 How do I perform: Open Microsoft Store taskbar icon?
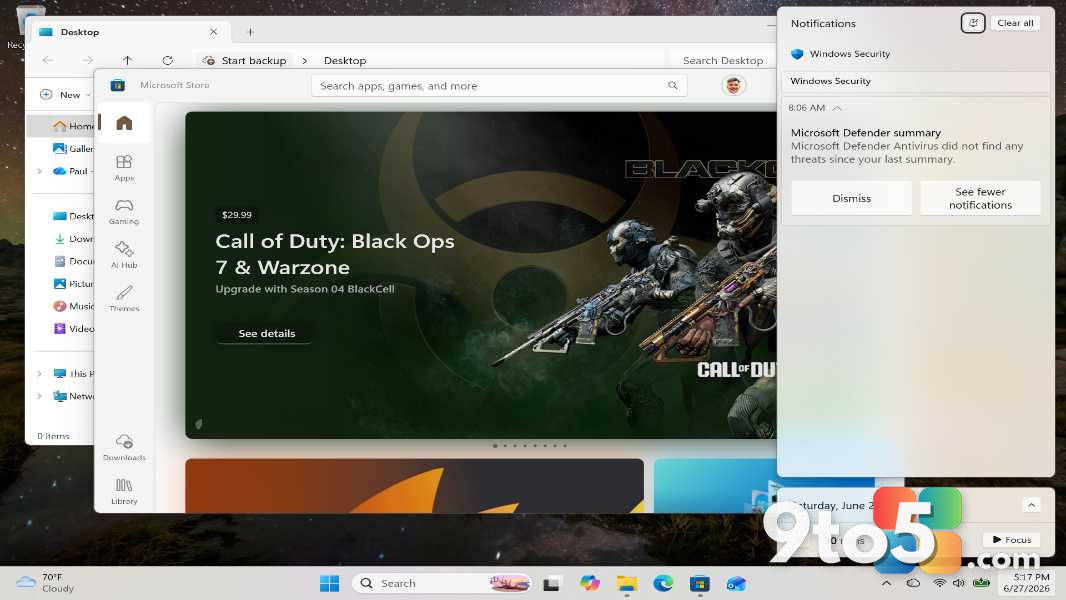coord(700,584)
